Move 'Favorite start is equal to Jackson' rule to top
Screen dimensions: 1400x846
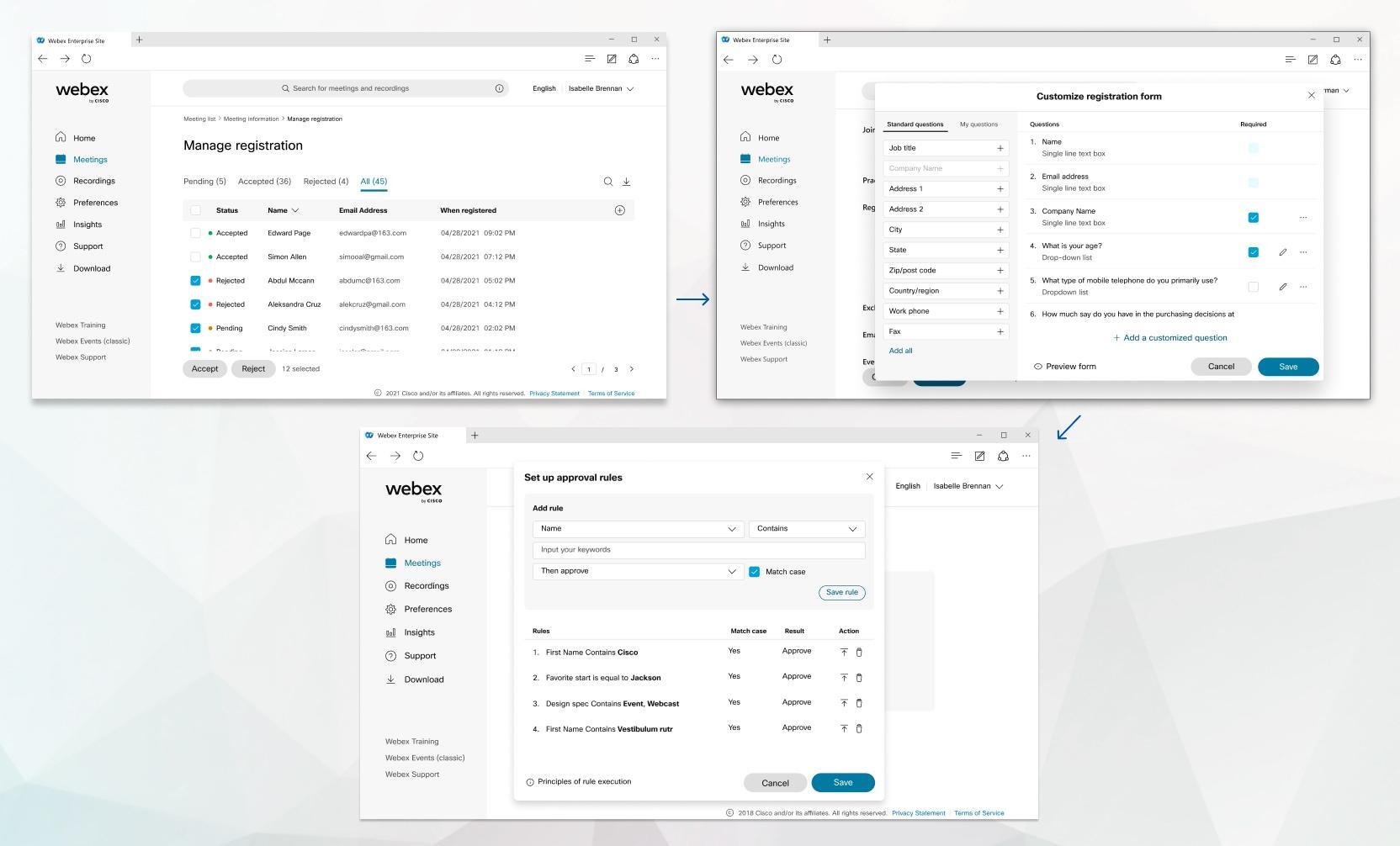pyautogui.click(x=844, y=678)
